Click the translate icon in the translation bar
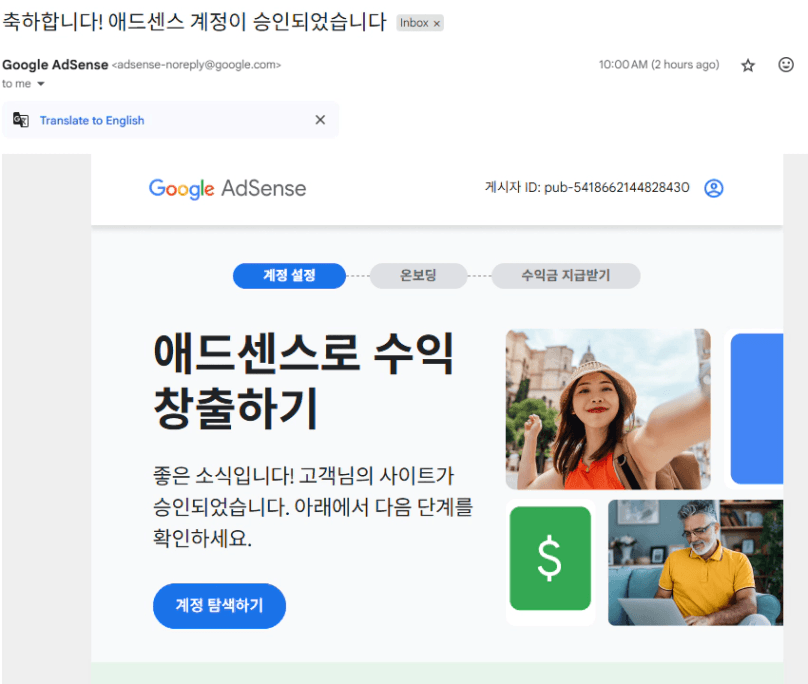 (x=21, y=120)
